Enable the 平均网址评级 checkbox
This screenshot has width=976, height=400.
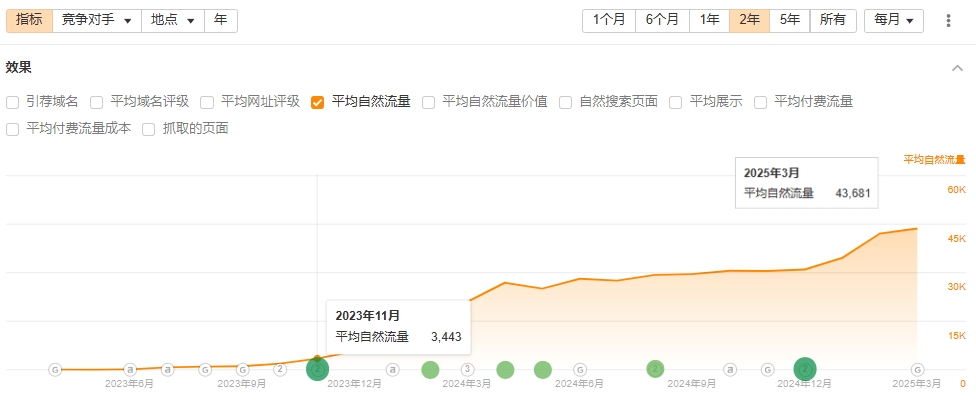coord(207,103)
